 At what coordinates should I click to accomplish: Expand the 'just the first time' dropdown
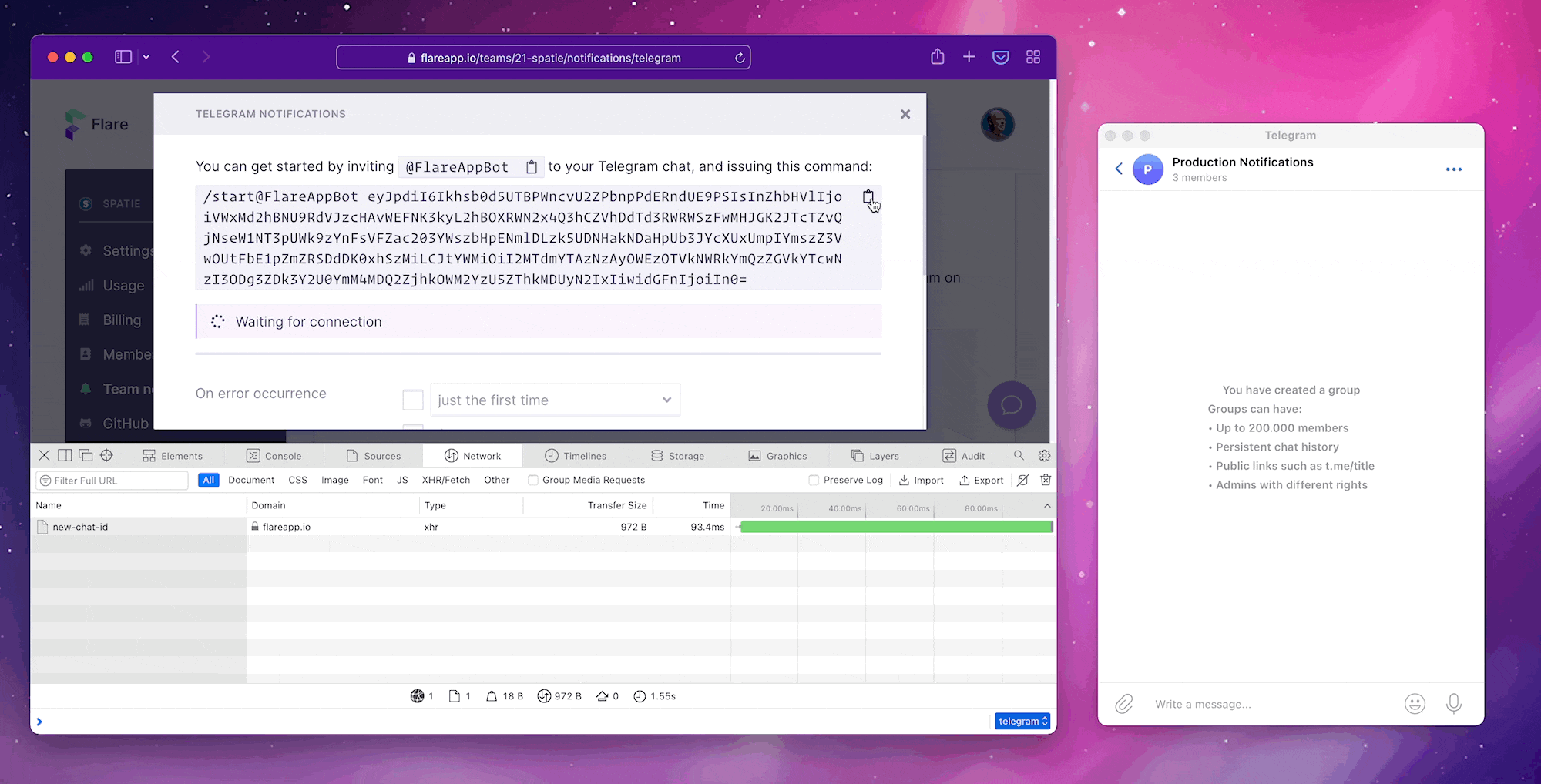pyautogui.click(x=555, y=400)
